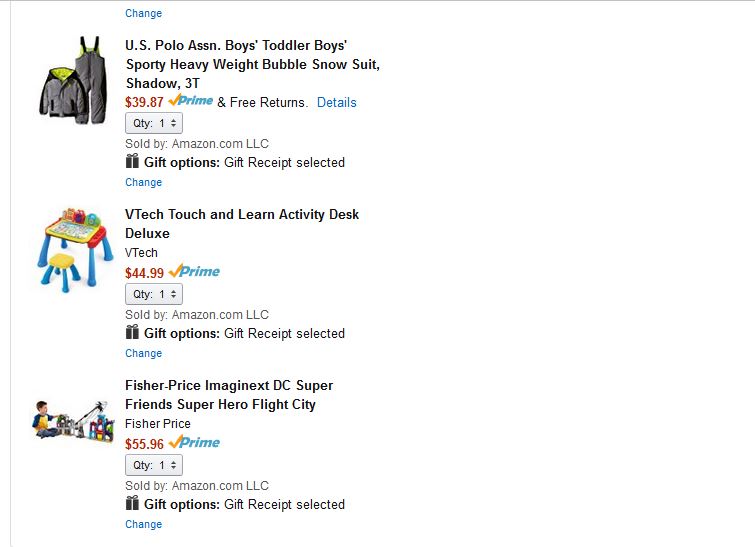
Task: Click the Prime logo beside the $55.96 price
Action: pyautogui.click(x=194, y=443)
